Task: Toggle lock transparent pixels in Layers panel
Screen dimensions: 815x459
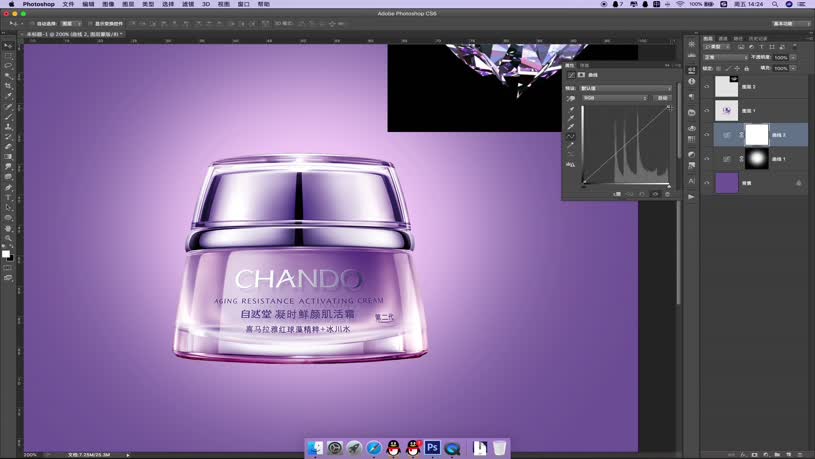Action: coord(719,69)
